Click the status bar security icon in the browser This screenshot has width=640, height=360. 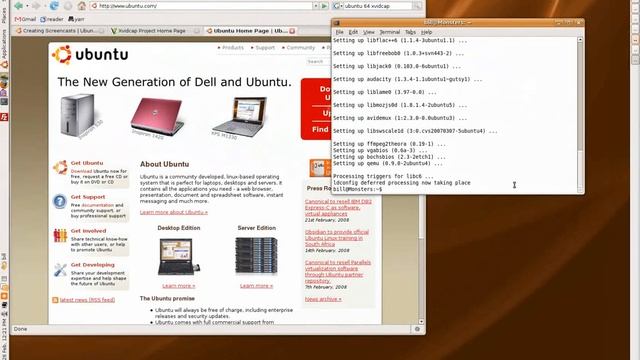[x=417, y=329]
